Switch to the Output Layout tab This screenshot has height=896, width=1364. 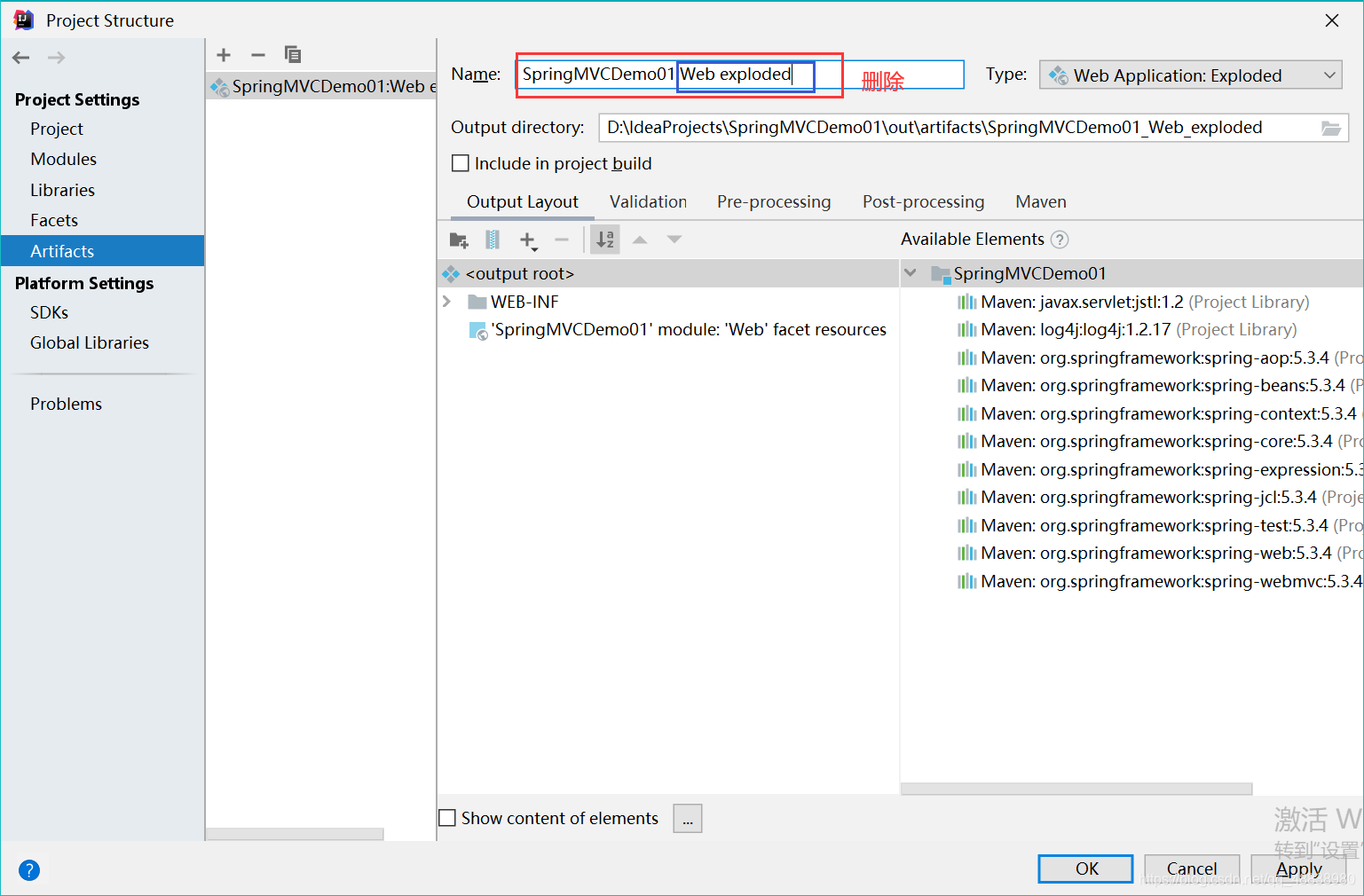[522, 202]
